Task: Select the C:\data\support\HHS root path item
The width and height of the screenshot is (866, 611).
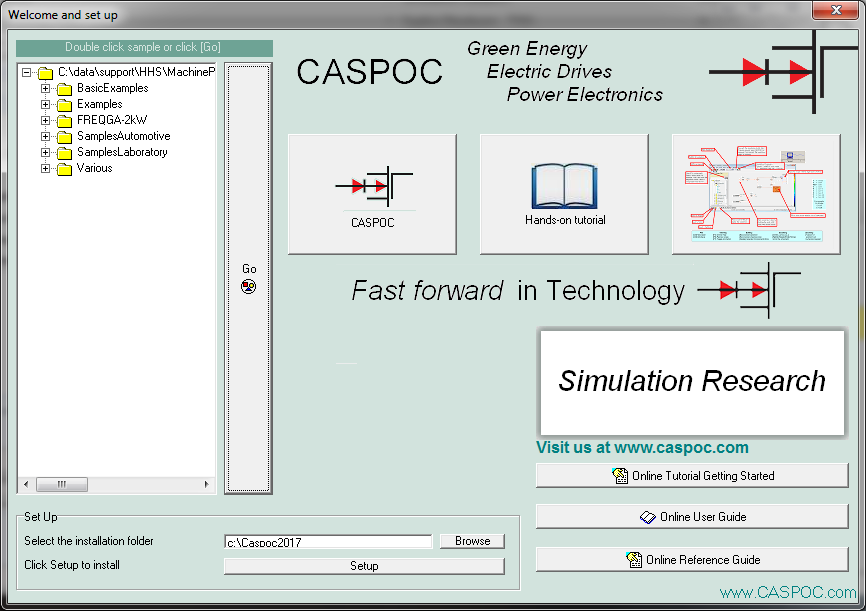Action: click(x=136, y=72)
